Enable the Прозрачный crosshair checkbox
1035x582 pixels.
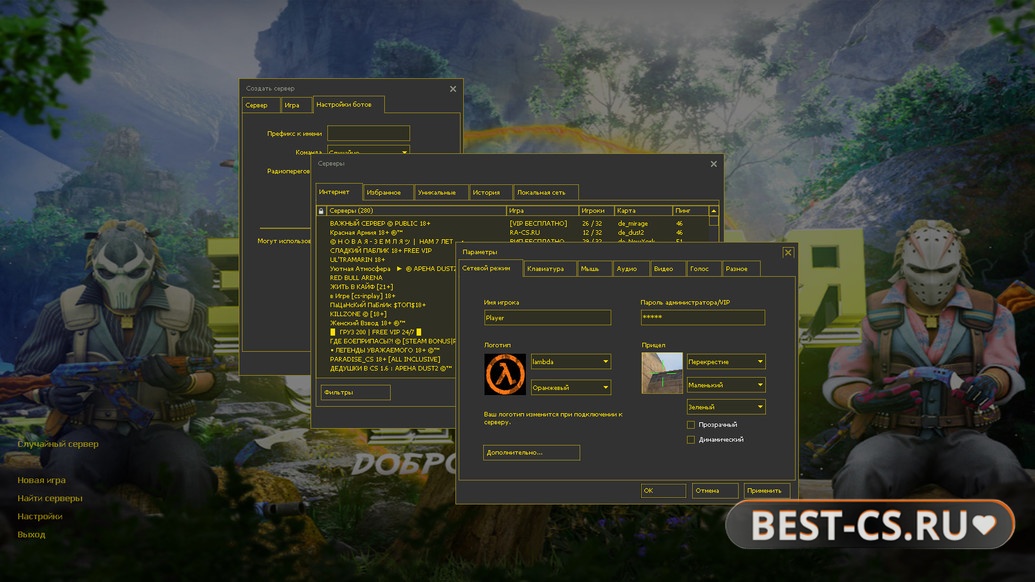(690, 425)
